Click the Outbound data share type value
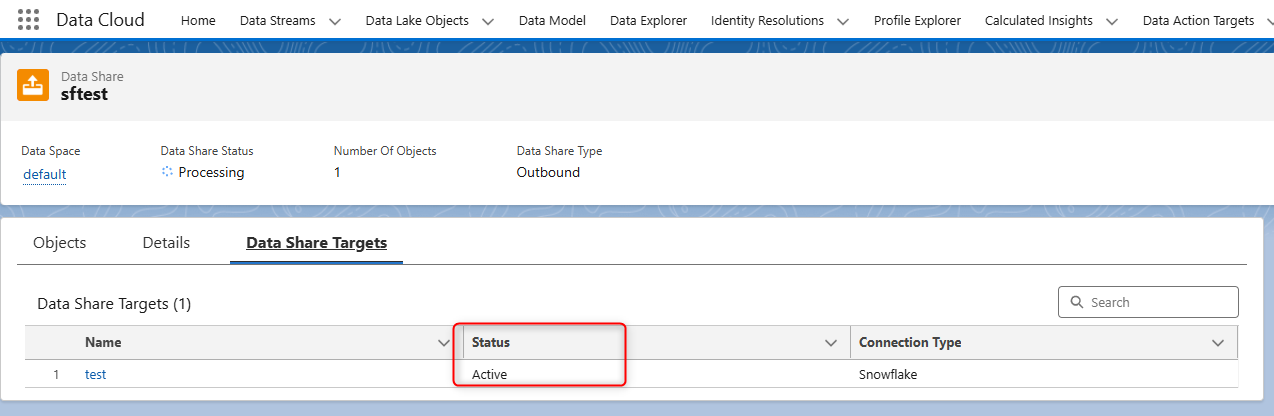The height and width of the screenshot is (416, 1274). click(548, 172)
